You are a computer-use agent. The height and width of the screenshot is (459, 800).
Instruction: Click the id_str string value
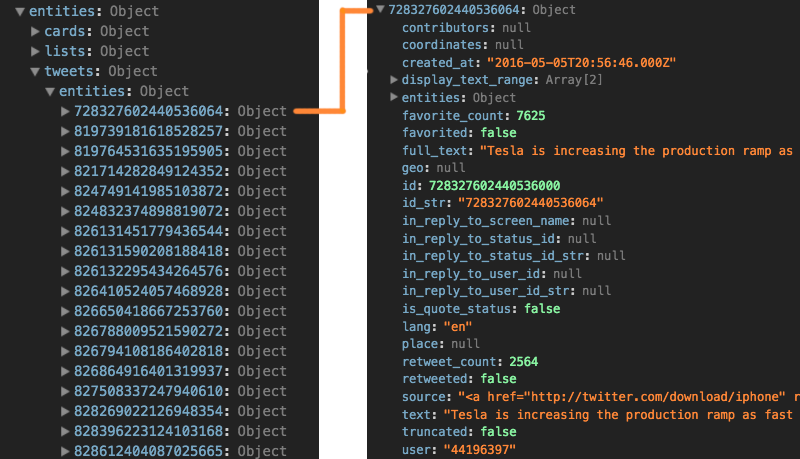(531, 203)
